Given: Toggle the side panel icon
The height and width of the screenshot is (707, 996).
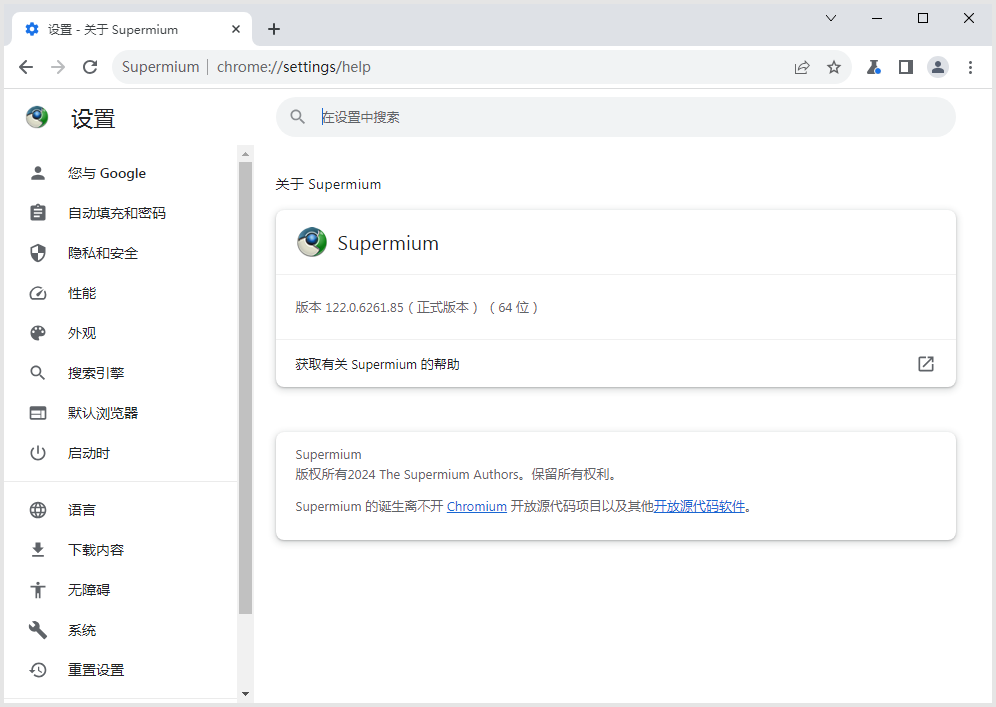Looking at the screenshot, I should (906, 67).
